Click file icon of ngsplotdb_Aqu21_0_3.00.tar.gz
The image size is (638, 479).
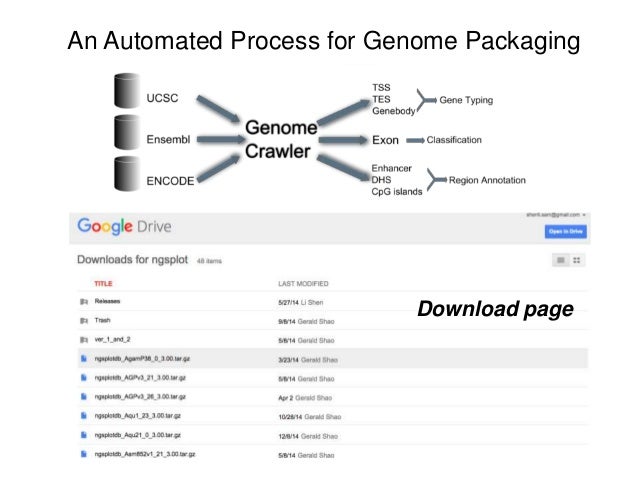pos(83,435)
